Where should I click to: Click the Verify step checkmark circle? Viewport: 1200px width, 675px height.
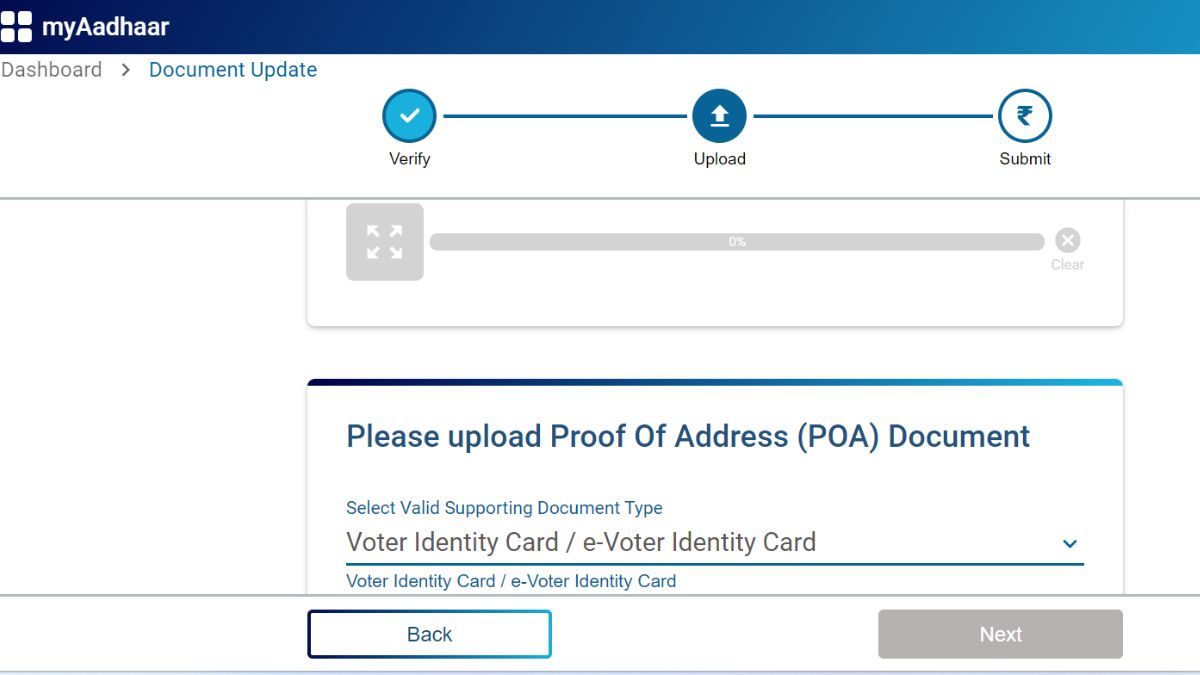(x=409, y=116)
